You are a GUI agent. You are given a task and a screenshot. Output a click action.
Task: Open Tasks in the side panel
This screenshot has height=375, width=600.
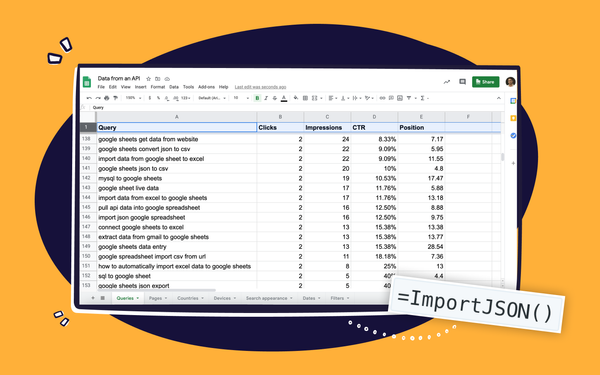[x=513, y=135]
